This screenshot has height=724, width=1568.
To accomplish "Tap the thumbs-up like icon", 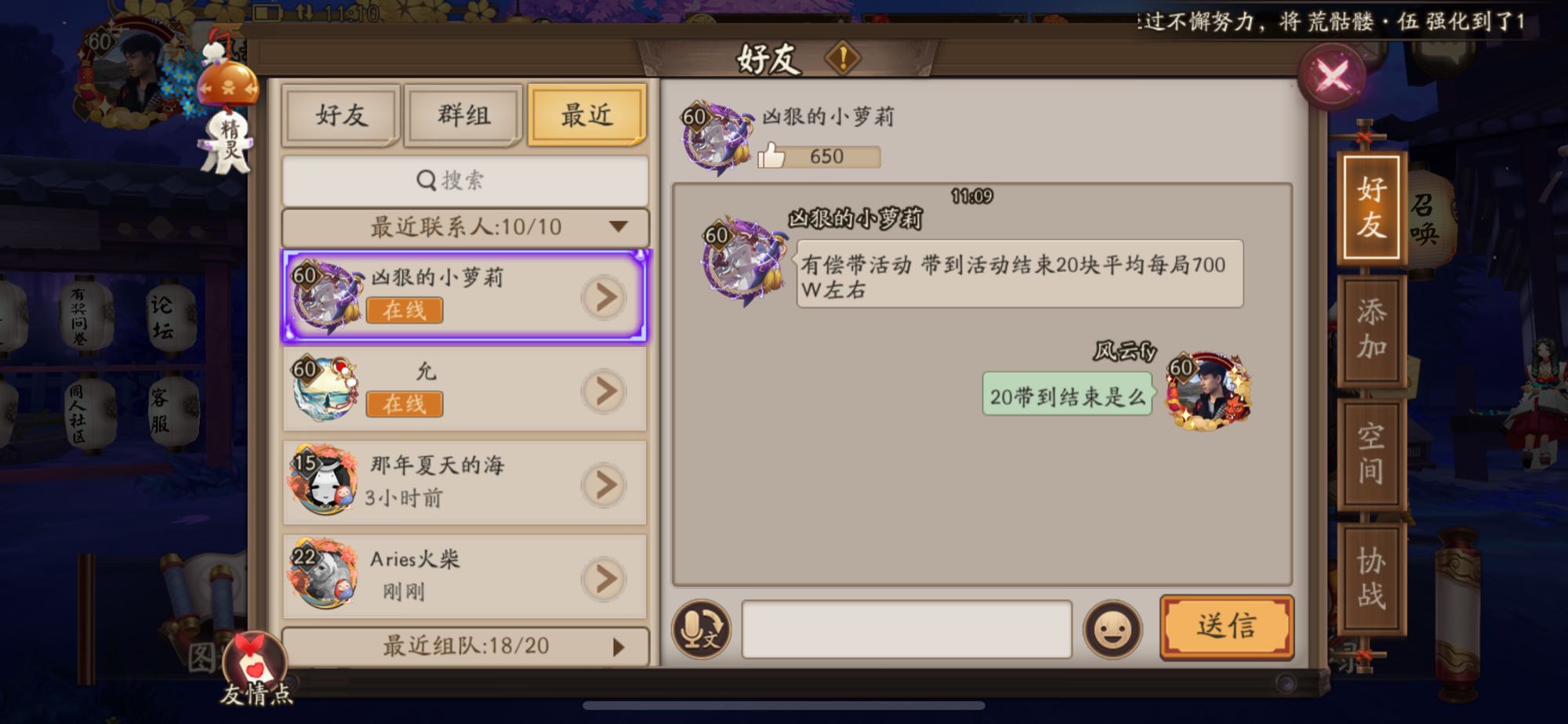I will coord(771,156).
